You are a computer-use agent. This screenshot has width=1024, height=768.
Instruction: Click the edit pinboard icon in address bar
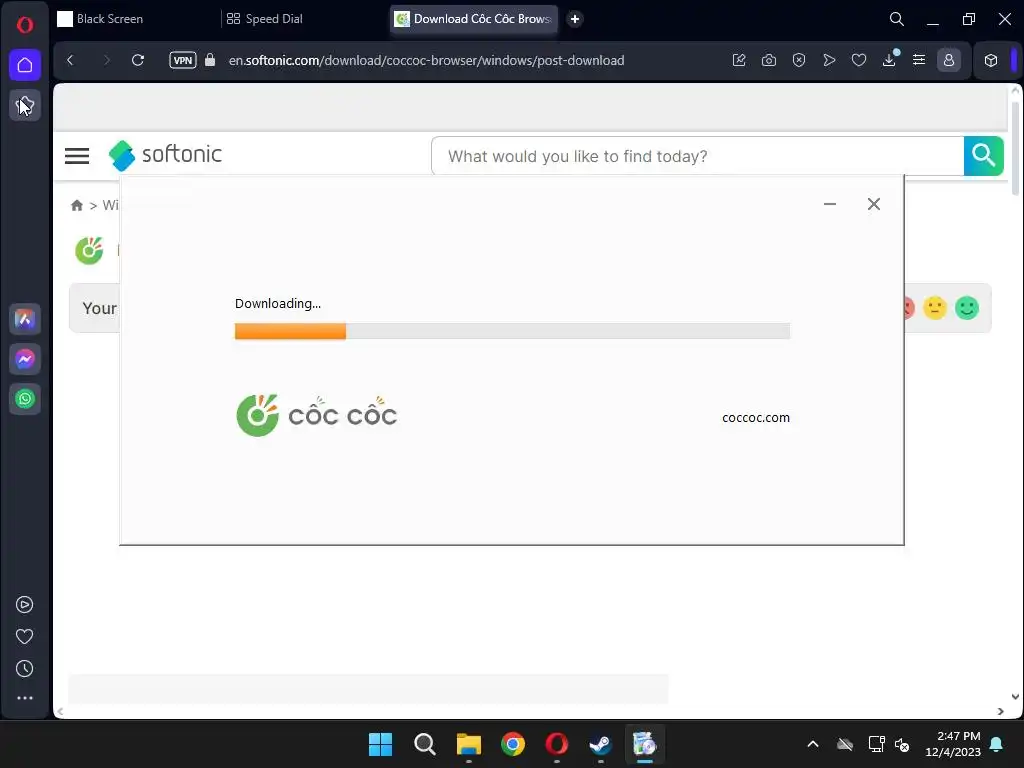tap(739, 60)
